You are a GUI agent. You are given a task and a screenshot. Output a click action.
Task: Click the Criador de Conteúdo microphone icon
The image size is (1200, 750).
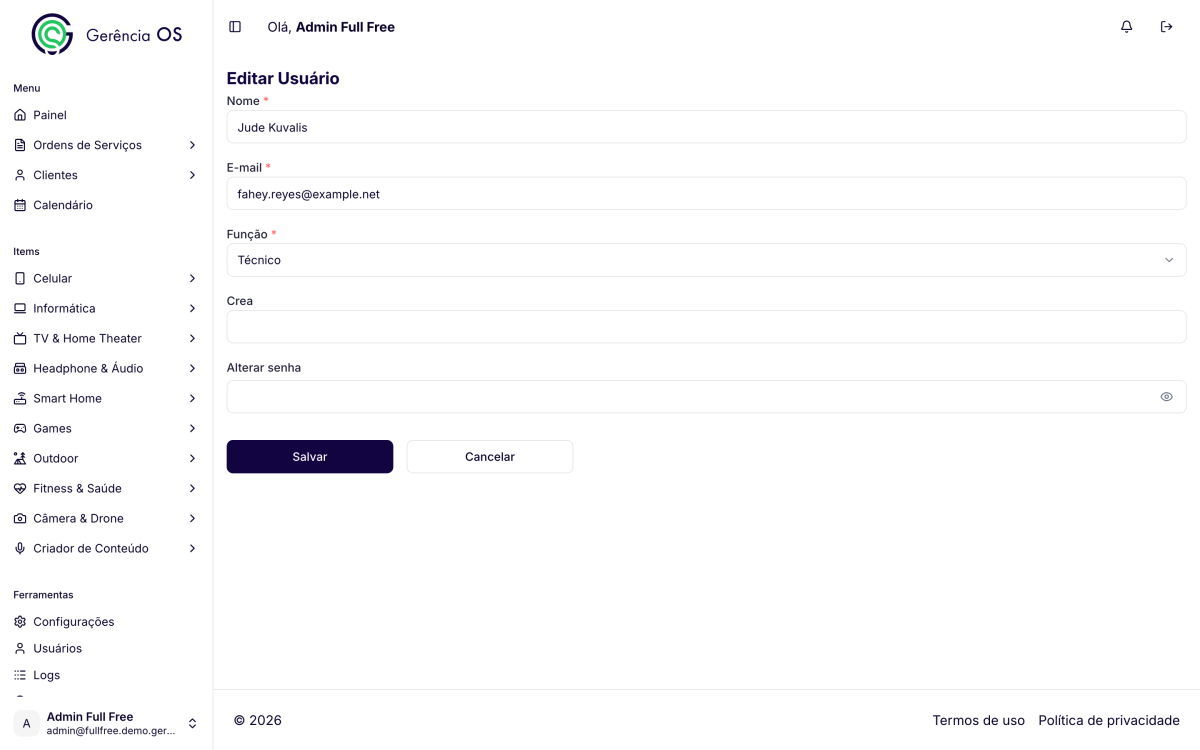pyautogui.click(x=20, y=548)
